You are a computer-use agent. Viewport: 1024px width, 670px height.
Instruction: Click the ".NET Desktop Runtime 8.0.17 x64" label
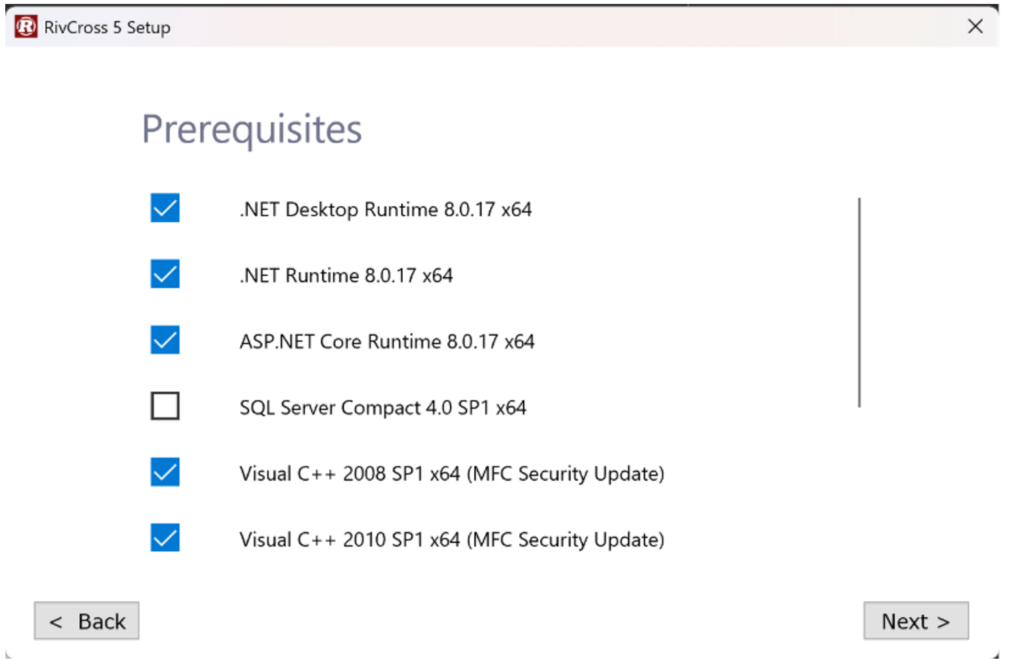385,210
